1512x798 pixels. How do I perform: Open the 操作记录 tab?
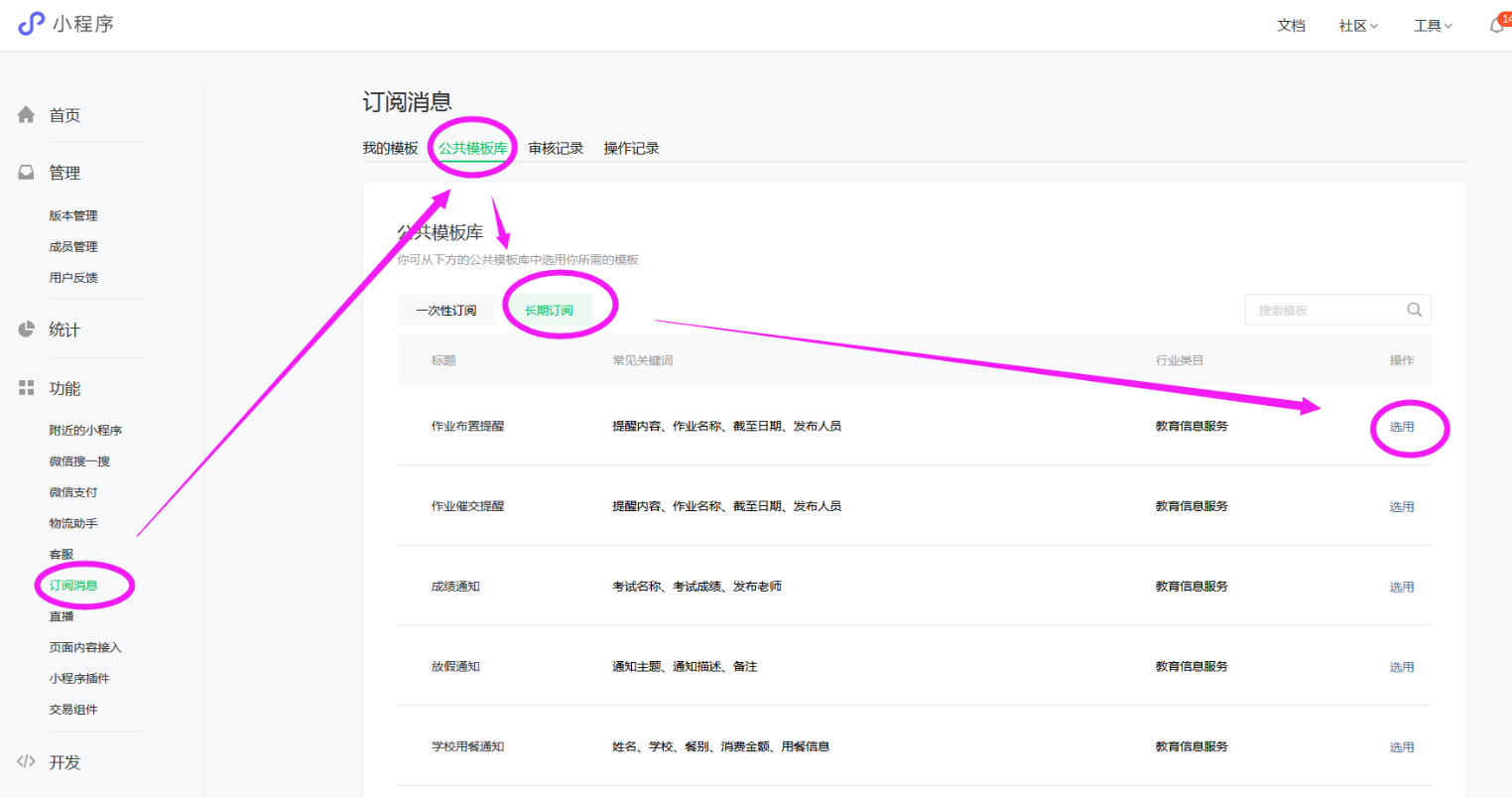click(x=631, y=148)
